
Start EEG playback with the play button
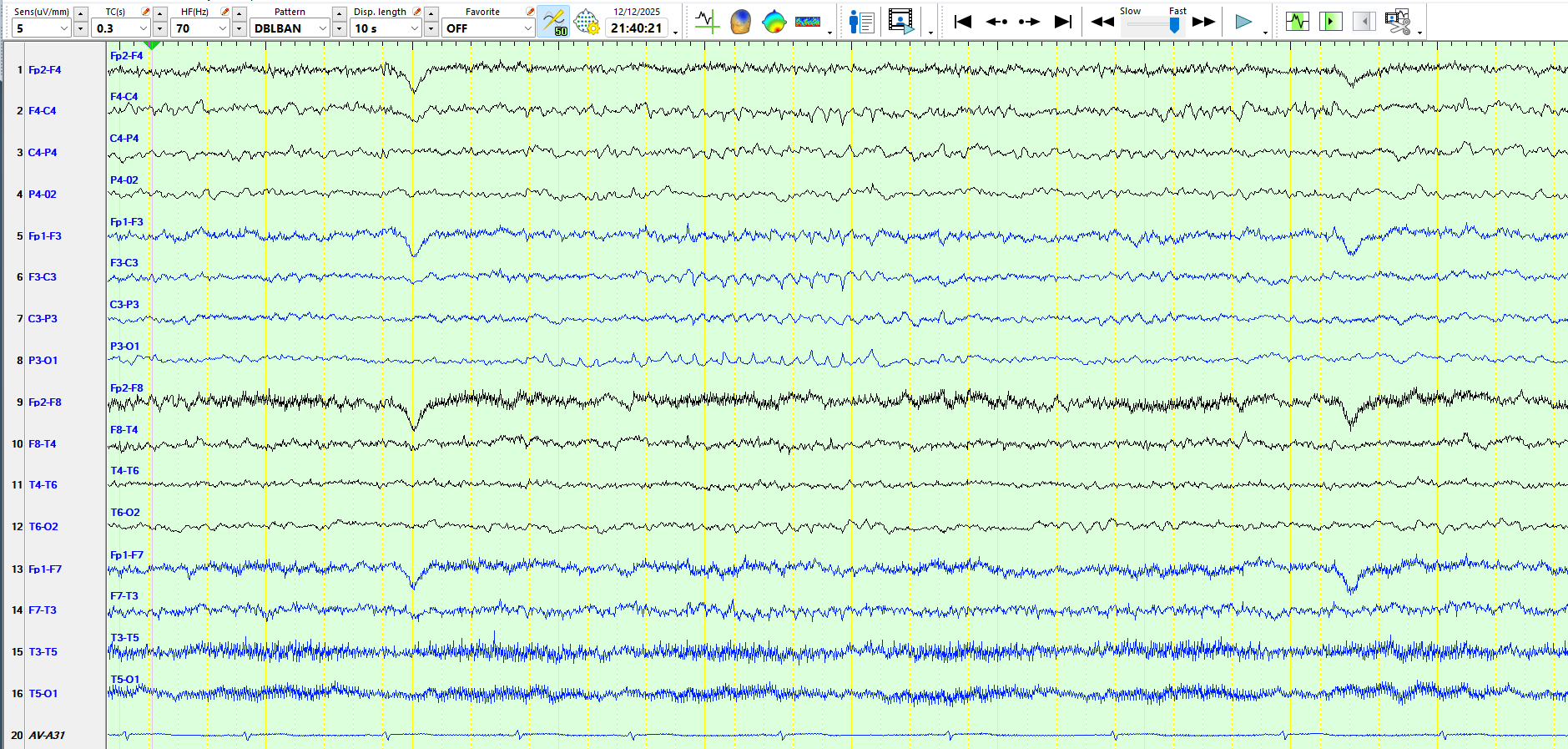click(x=1243, y=22)
